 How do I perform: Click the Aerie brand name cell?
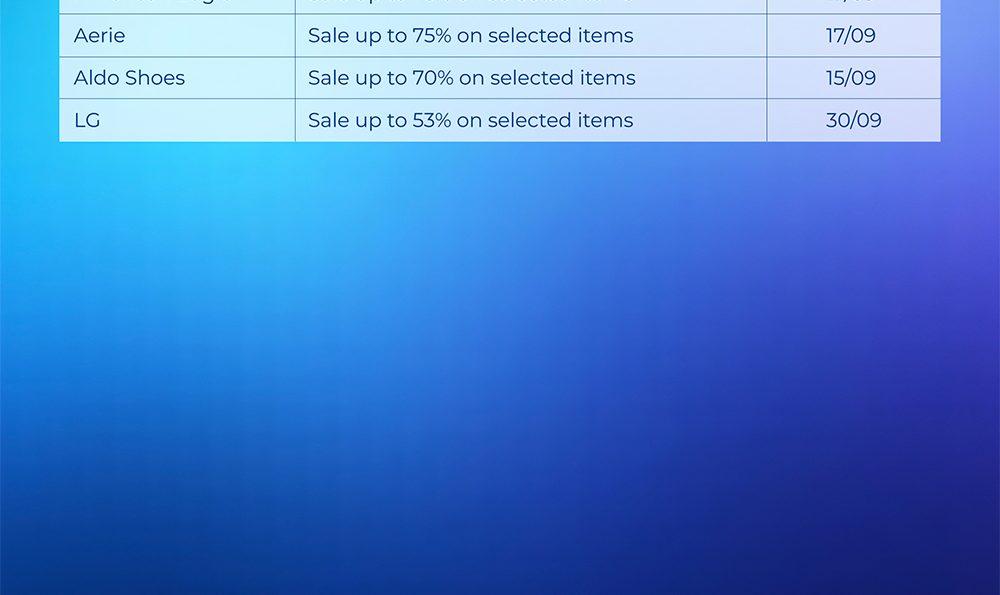(100, 36)
